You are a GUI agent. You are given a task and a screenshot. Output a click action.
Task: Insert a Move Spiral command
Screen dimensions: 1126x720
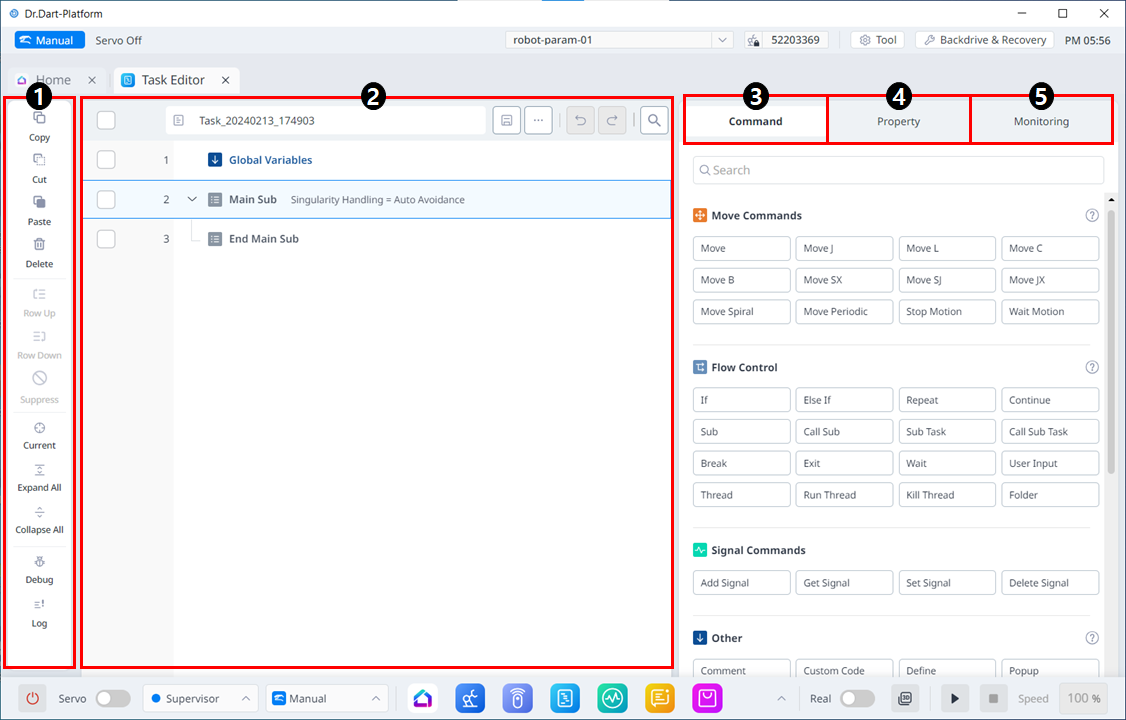pyautogui.click(x=741, y=311)
